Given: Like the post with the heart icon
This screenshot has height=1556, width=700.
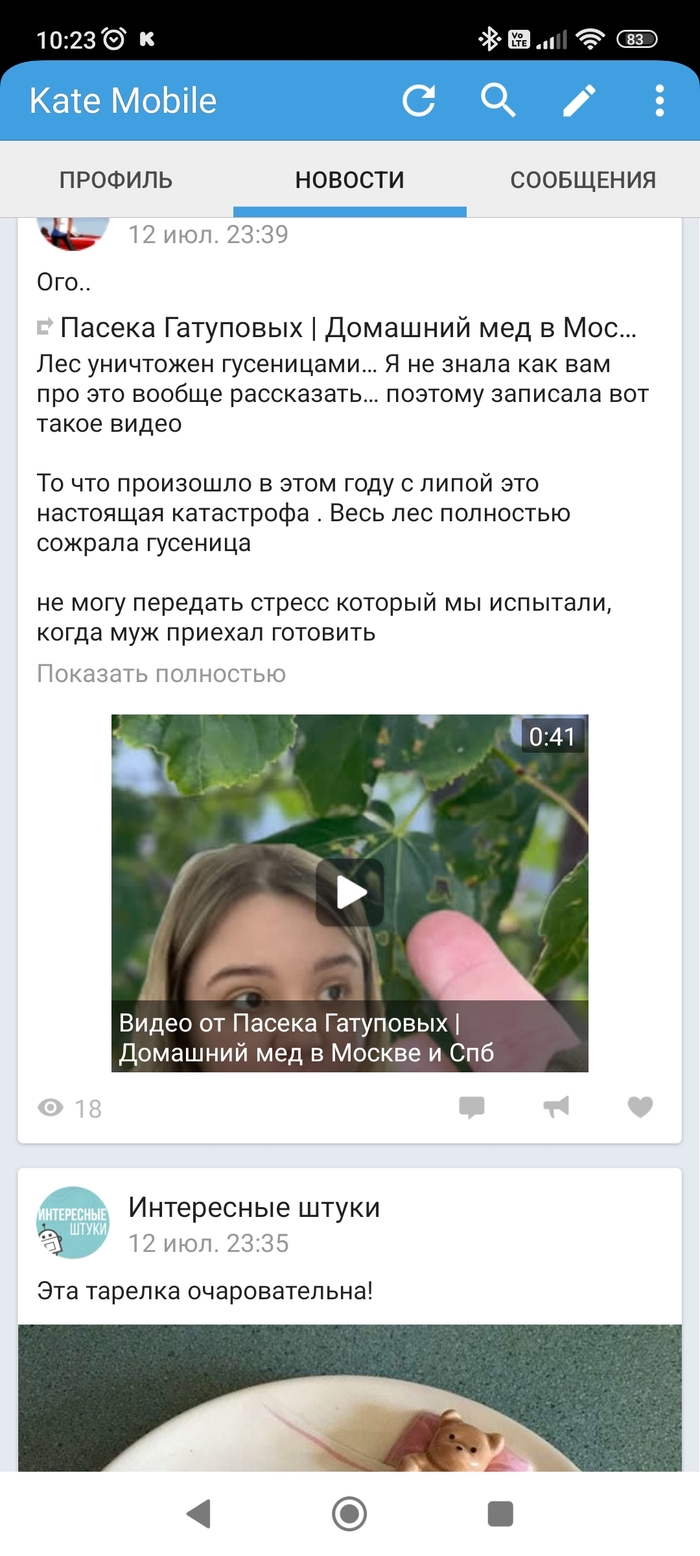Looking at the screenshot, I should click(640, 1106).
